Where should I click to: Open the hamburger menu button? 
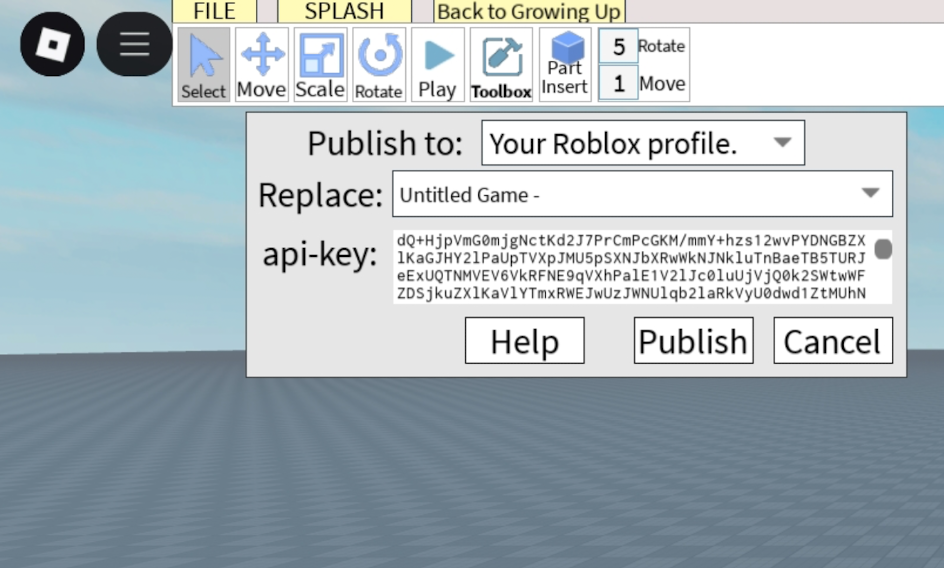(134, 44)
